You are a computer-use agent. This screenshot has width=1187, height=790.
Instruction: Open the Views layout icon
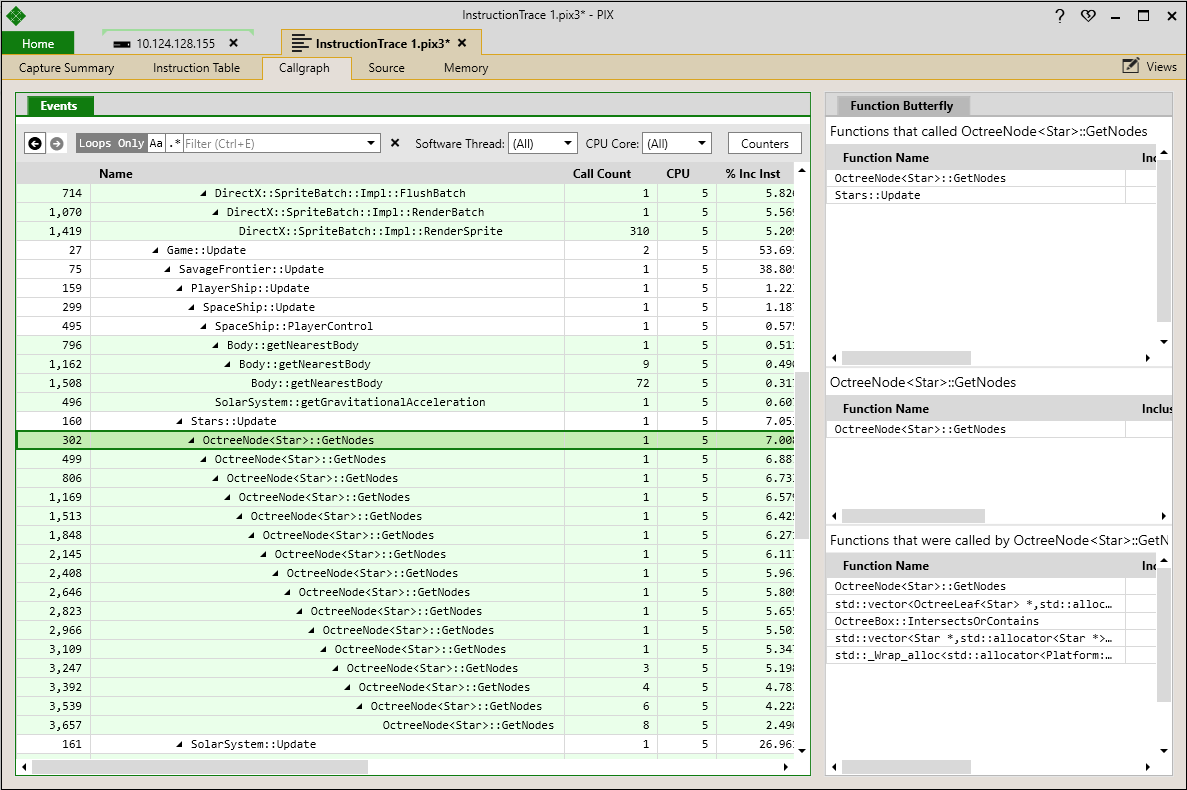click(1130, 67)
